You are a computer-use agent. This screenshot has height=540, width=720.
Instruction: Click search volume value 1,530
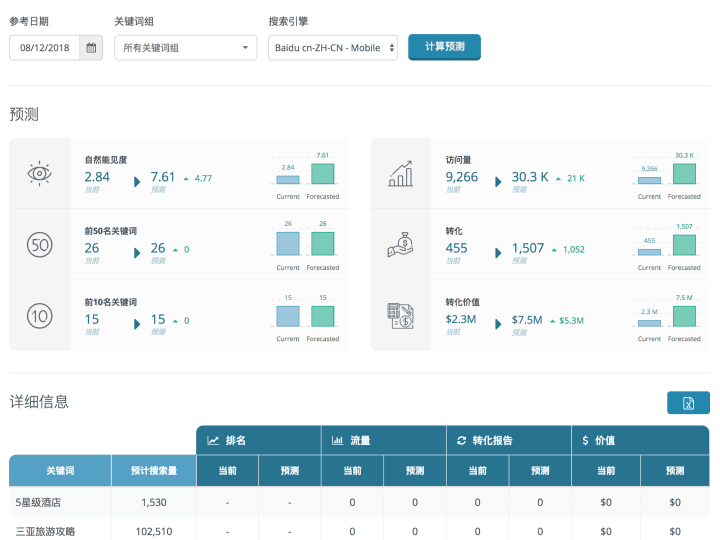[154, 502]
